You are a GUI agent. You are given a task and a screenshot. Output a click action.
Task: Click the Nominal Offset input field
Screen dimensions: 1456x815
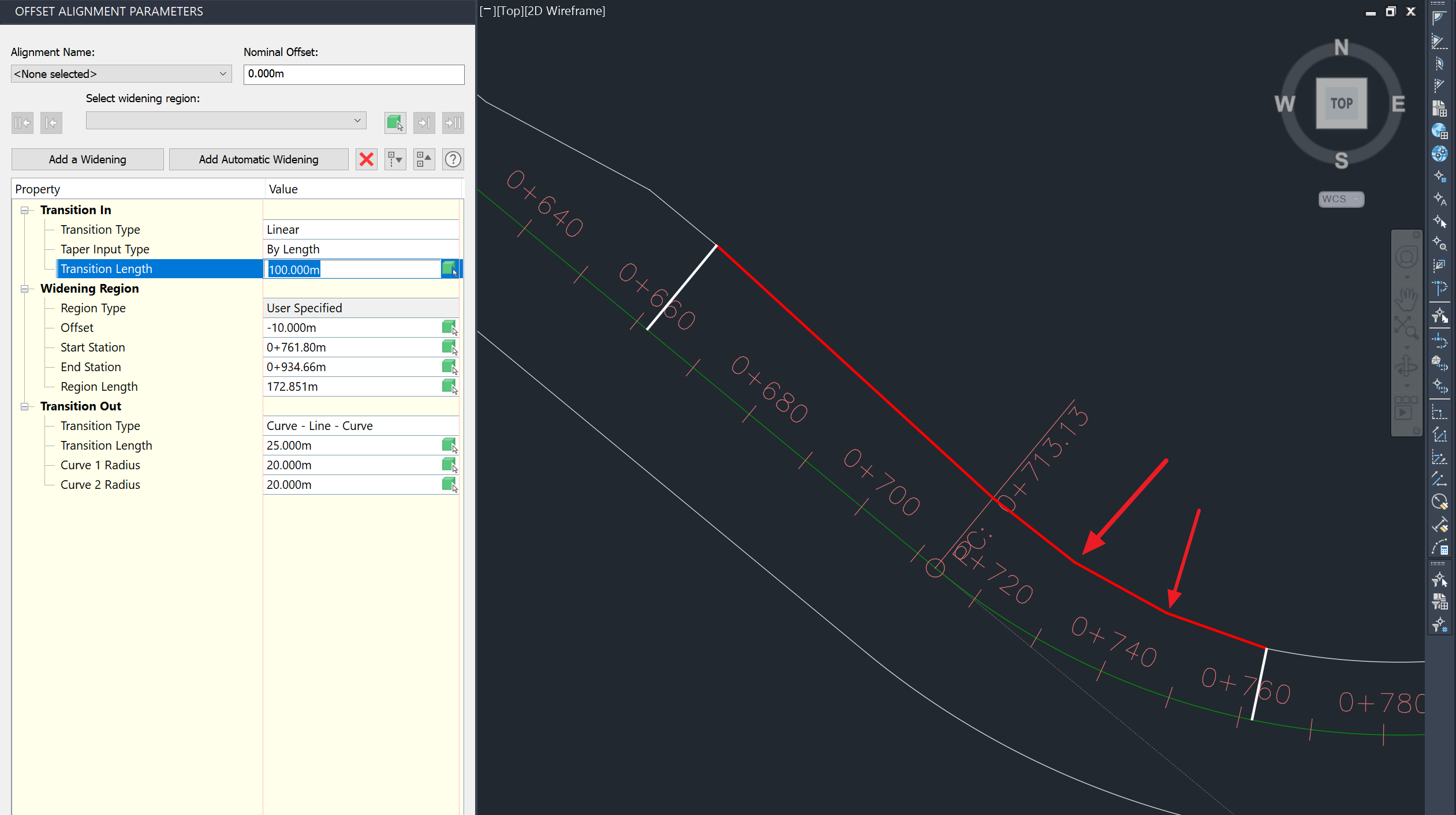[x=353, y=73]
